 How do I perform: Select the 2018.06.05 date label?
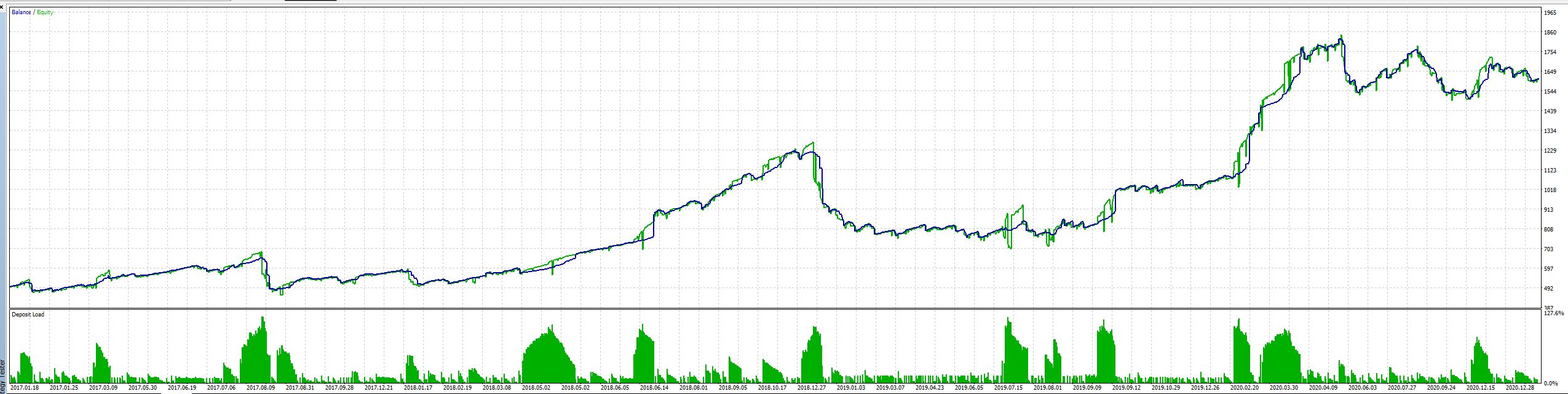tap(615, 388)
